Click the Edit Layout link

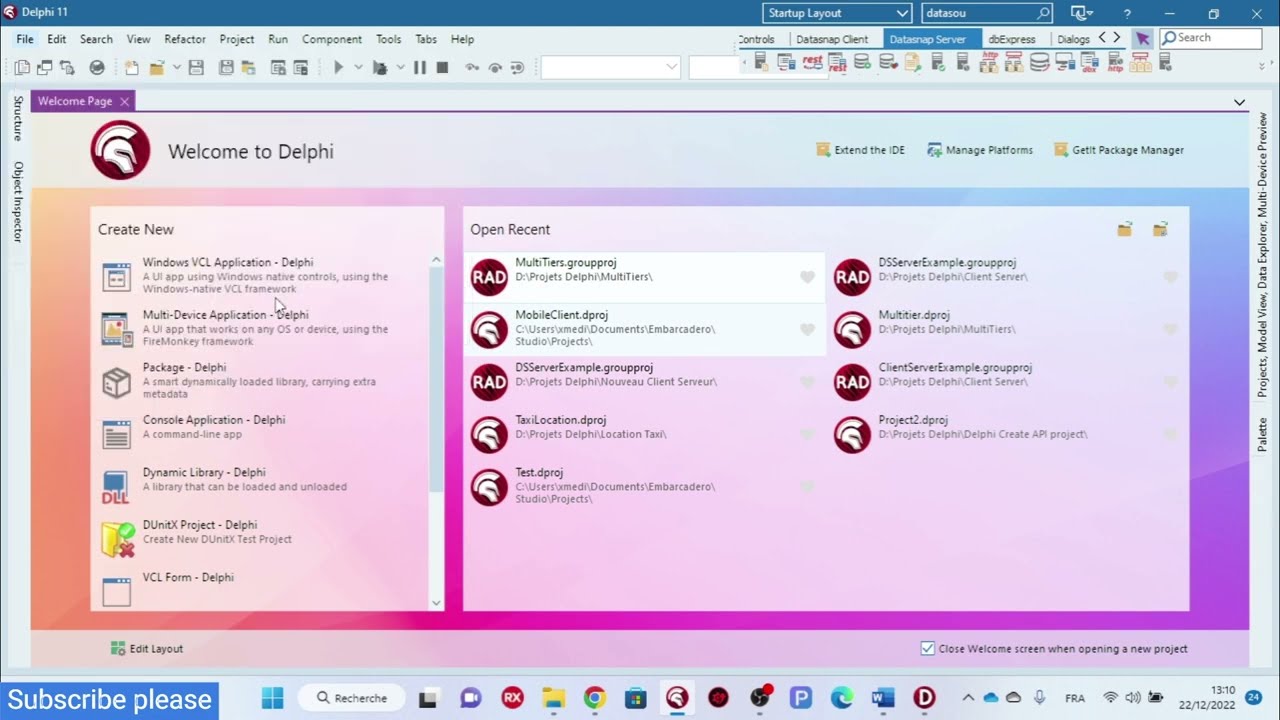pyautogui.click(x=156, y=648)
